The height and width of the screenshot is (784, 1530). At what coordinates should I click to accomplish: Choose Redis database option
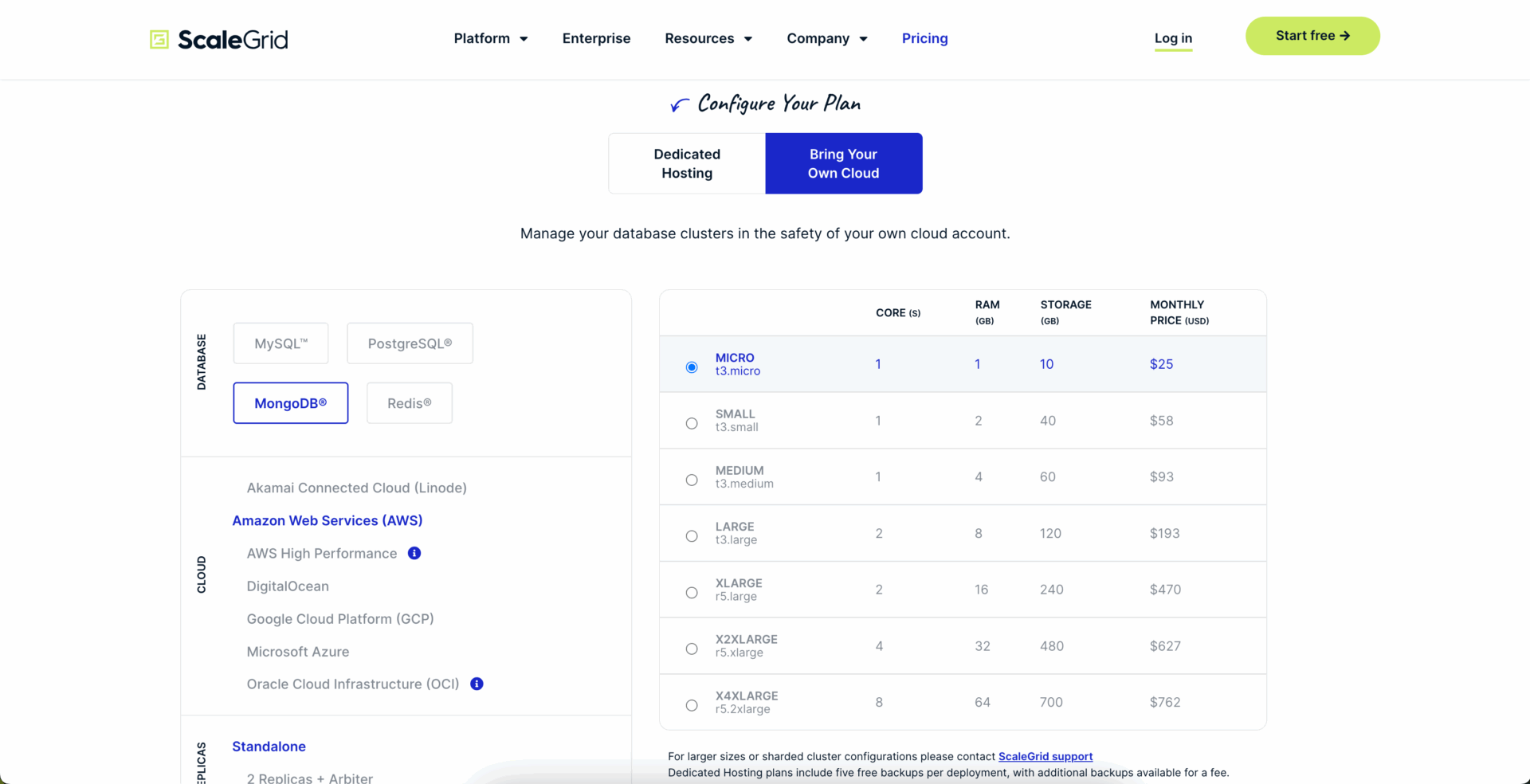[x=409, y=403]
